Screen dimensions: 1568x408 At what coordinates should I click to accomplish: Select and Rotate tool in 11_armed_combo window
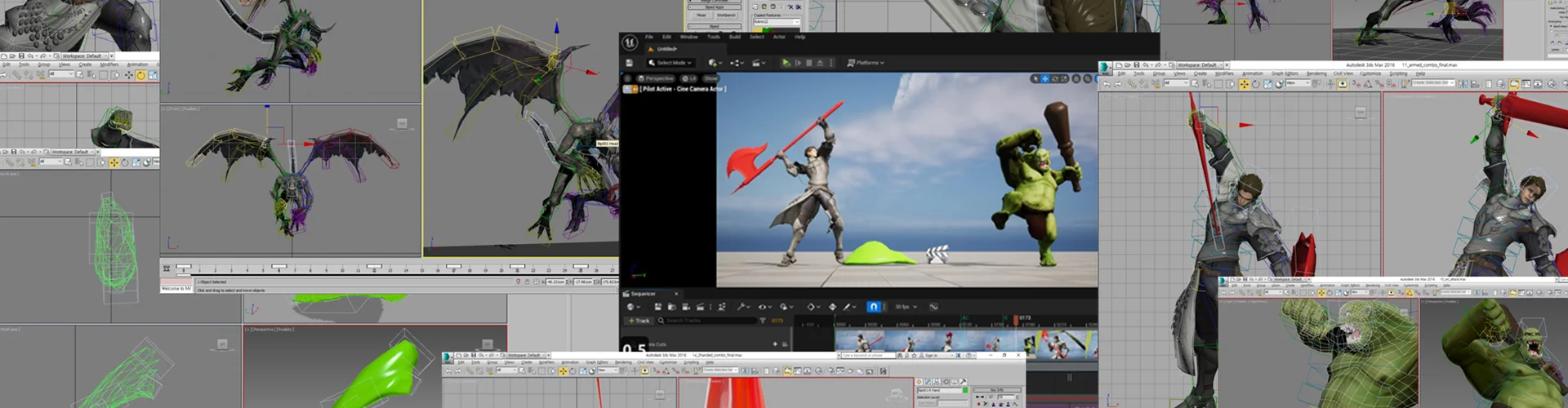(1256, 84)
